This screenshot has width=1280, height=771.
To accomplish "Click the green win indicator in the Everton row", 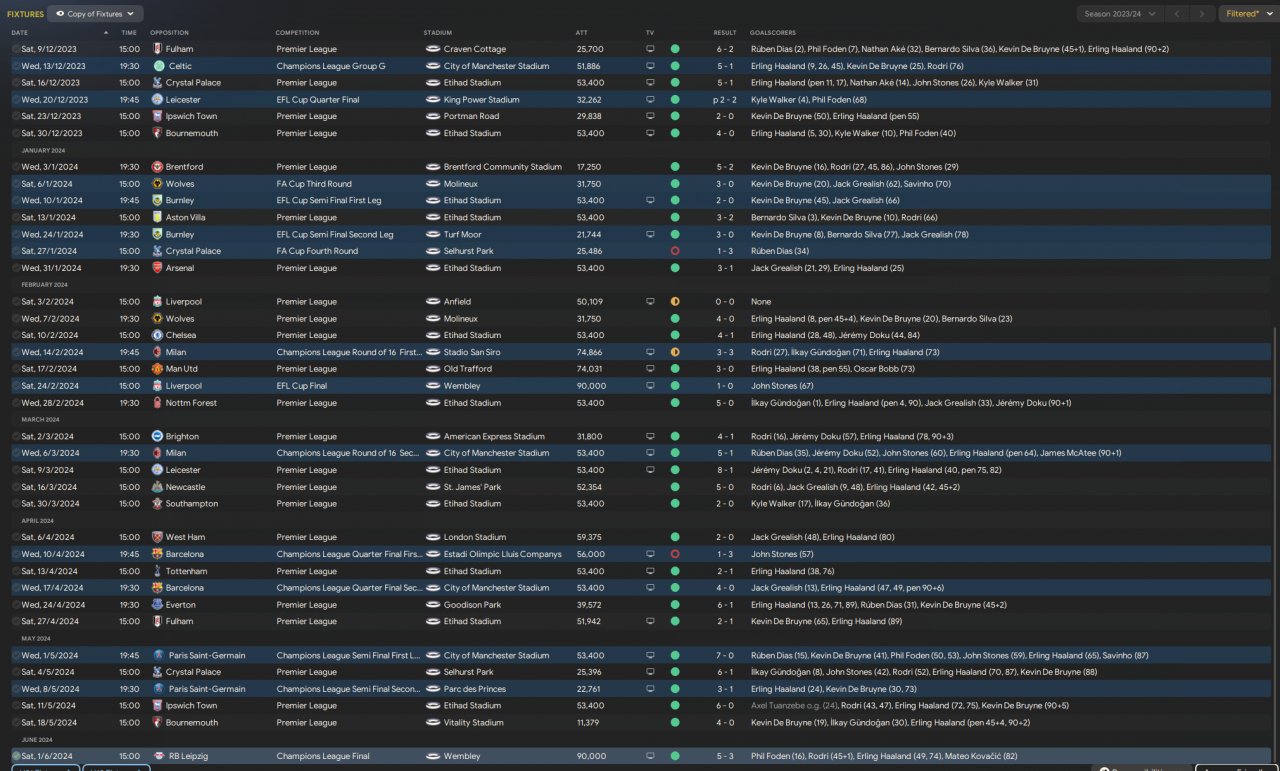I will [x=675, y=605].
